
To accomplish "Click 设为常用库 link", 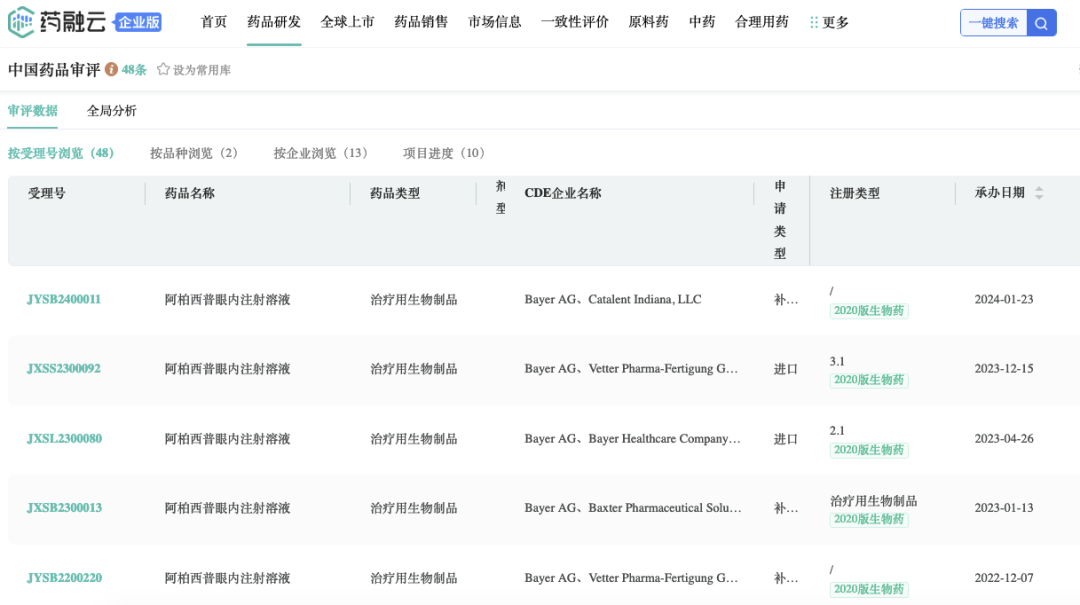I will coord(202,70).
